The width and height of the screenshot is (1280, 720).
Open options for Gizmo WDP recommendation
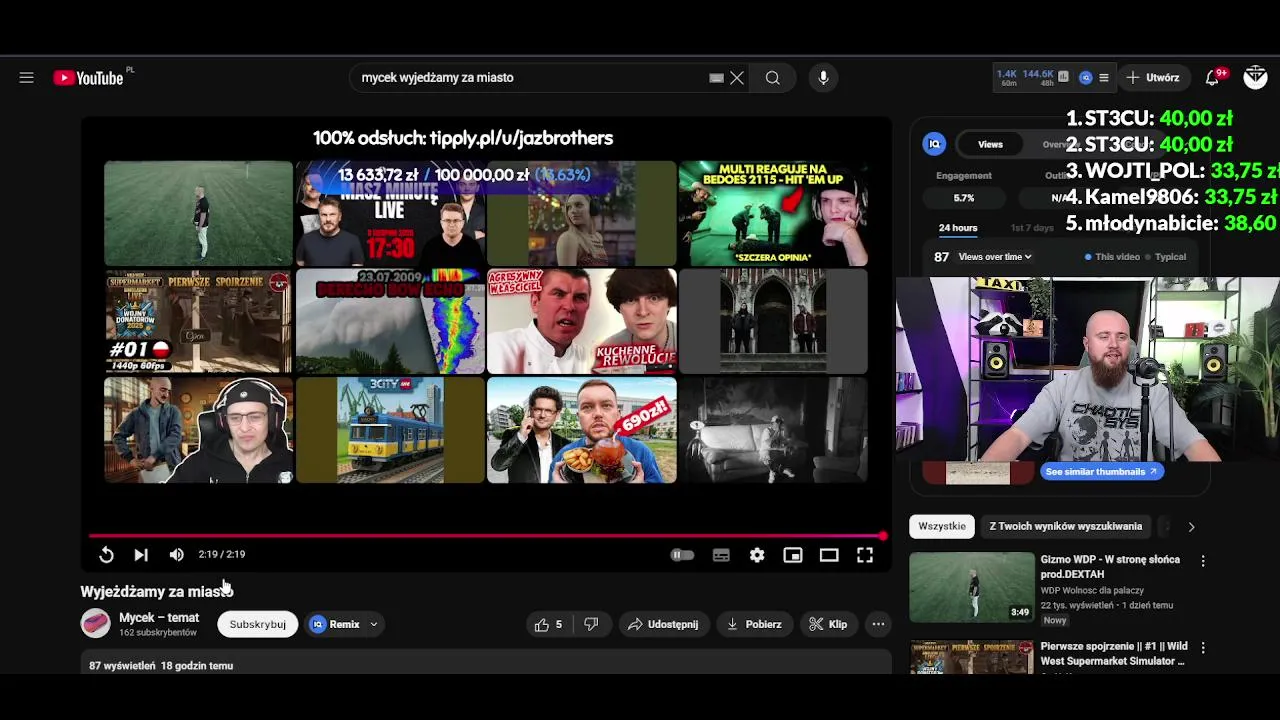coord(1203,562)
